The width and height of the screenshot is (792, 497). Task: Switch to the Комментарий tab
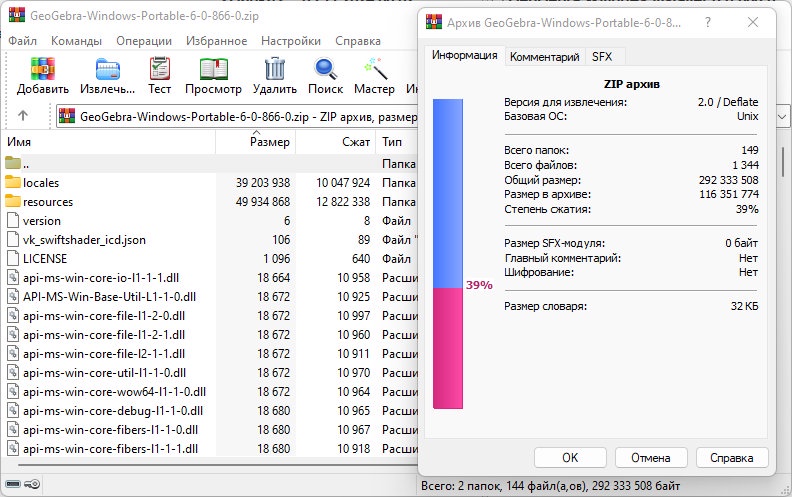pos(544,57)
